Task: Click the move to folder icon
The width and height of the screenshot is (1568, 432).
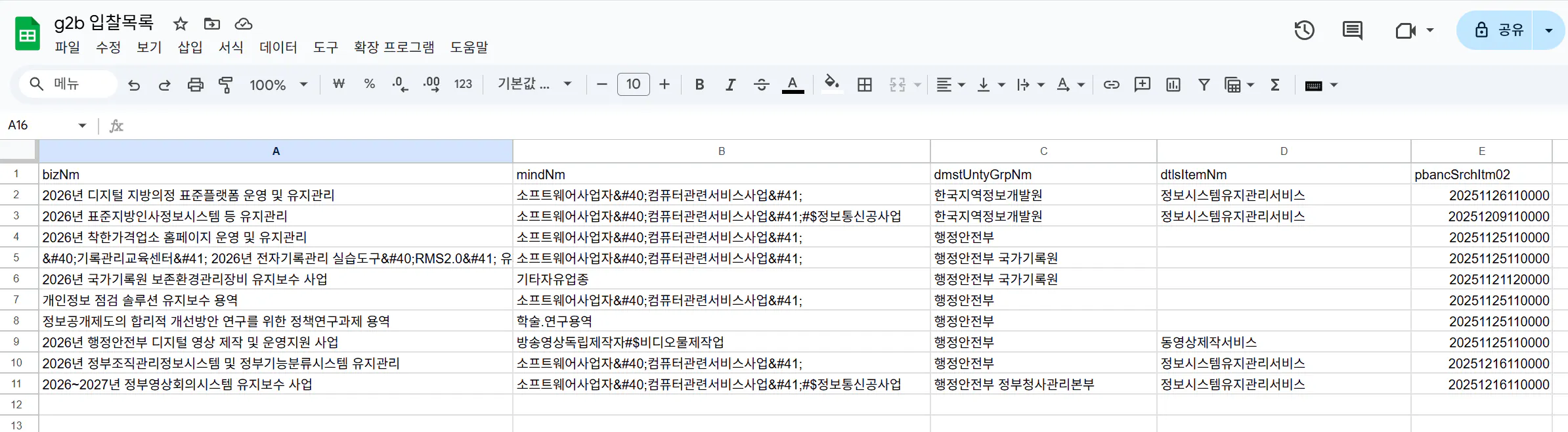Action: (x=212, y=24)
